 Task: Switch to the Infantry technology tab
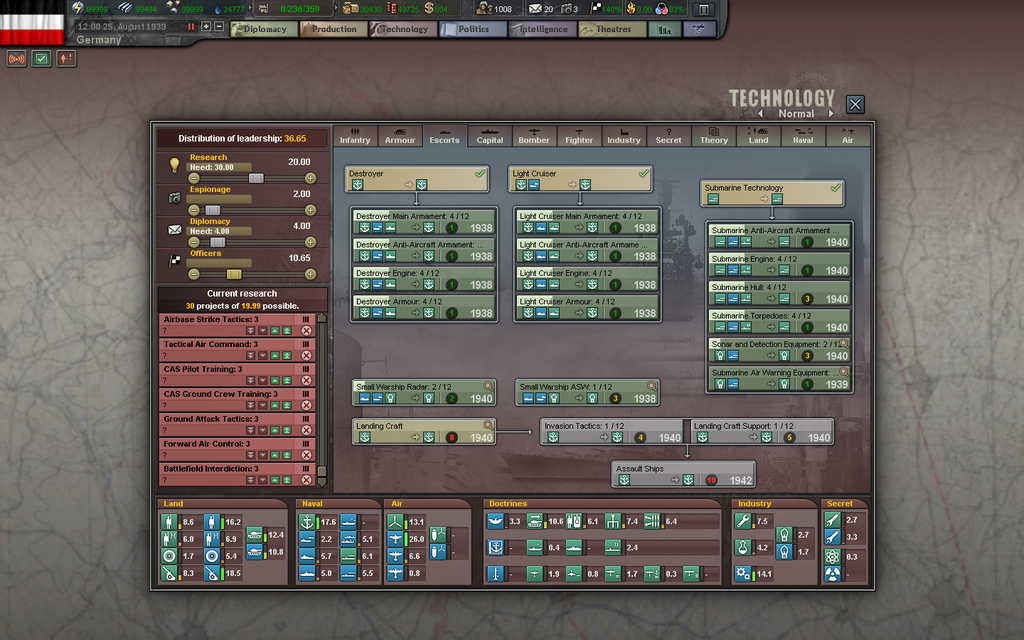click(x=355, y=136)
